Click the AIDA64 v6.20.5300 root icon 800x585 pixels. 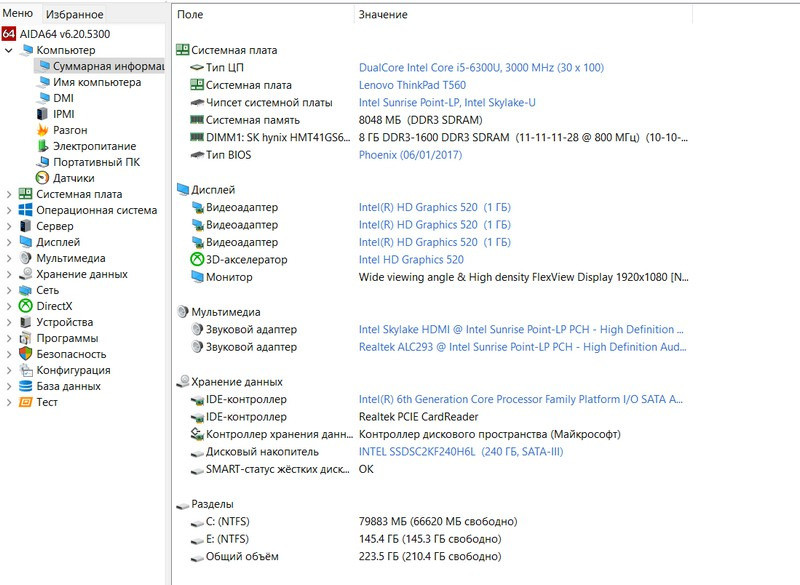(9, 34)
